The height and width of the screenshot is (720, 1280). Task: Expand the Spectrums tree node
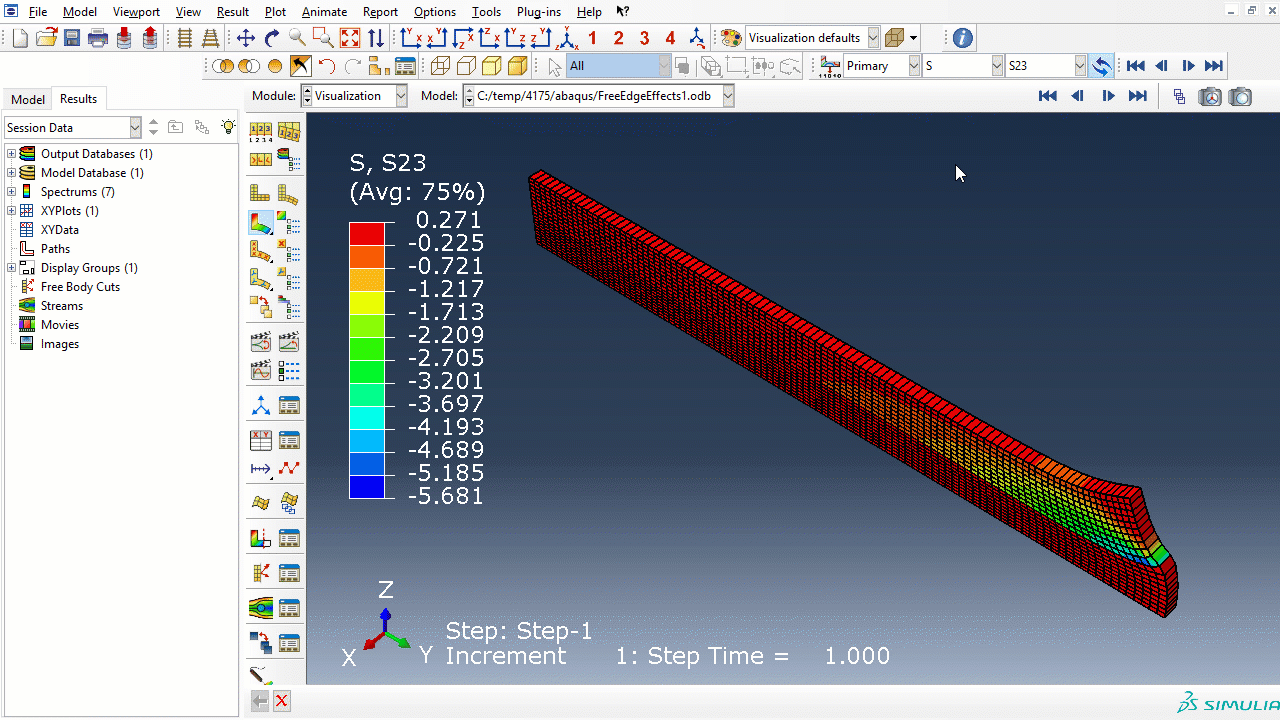[11, 192]
